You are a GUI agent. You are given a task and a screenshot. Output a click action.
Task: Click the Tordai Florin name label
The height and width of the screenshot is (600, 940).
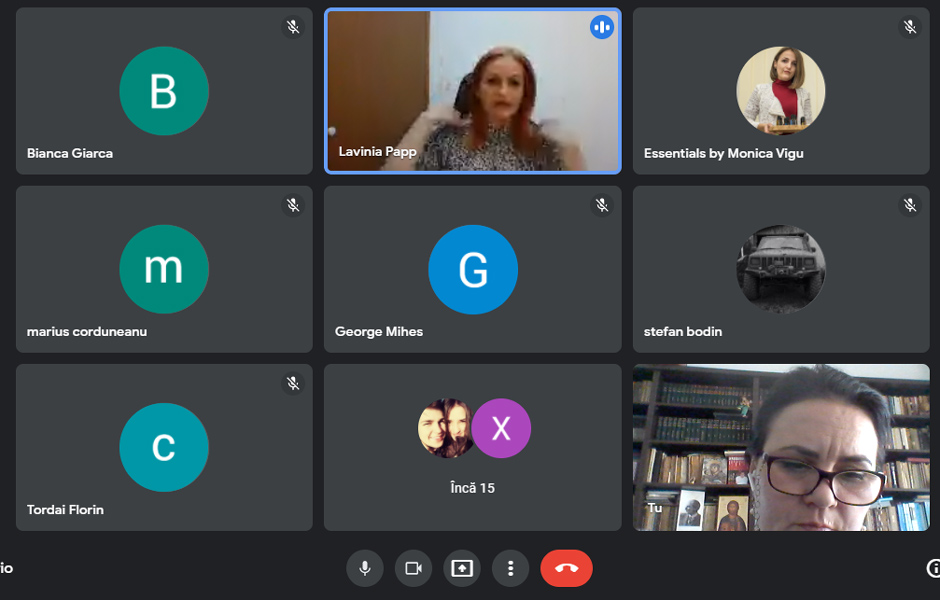65,509
